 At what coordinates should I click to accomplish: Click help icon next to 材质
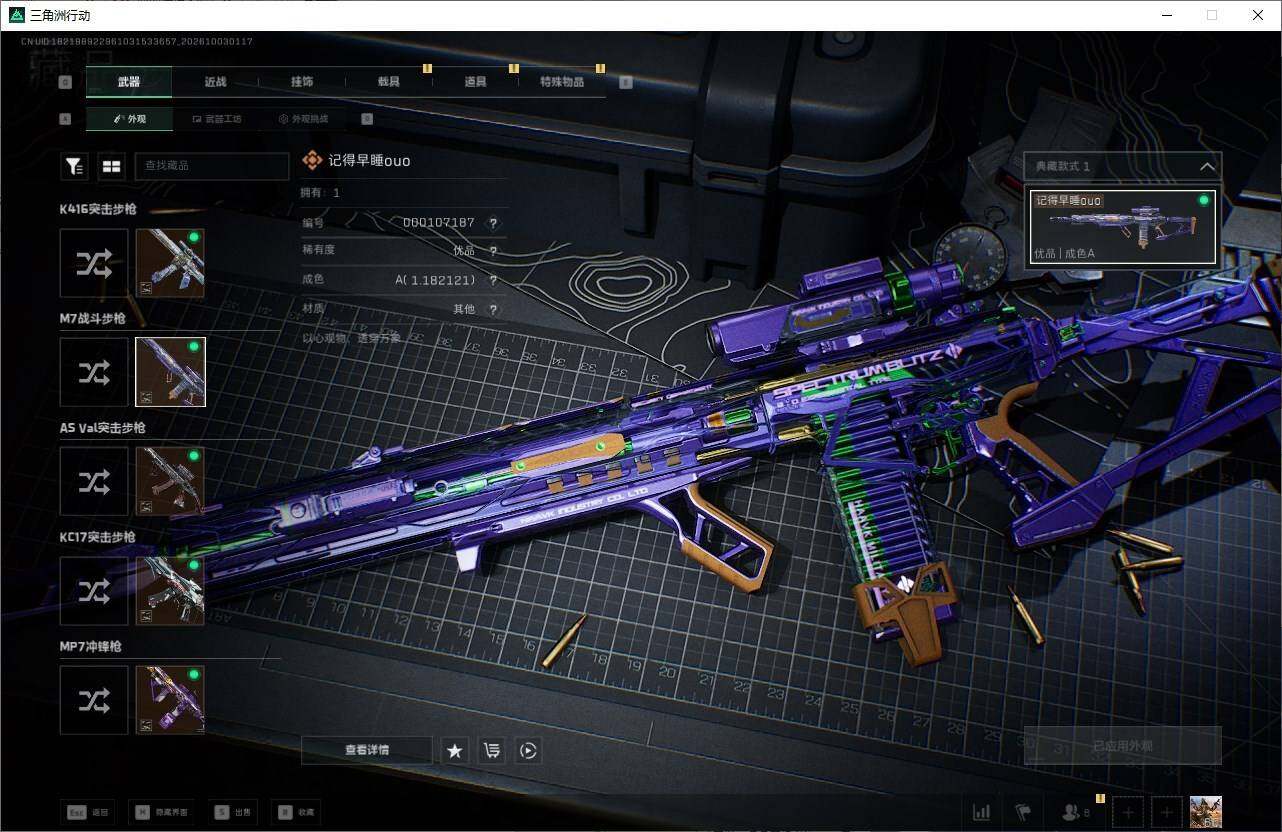click(x=493, y=310)
